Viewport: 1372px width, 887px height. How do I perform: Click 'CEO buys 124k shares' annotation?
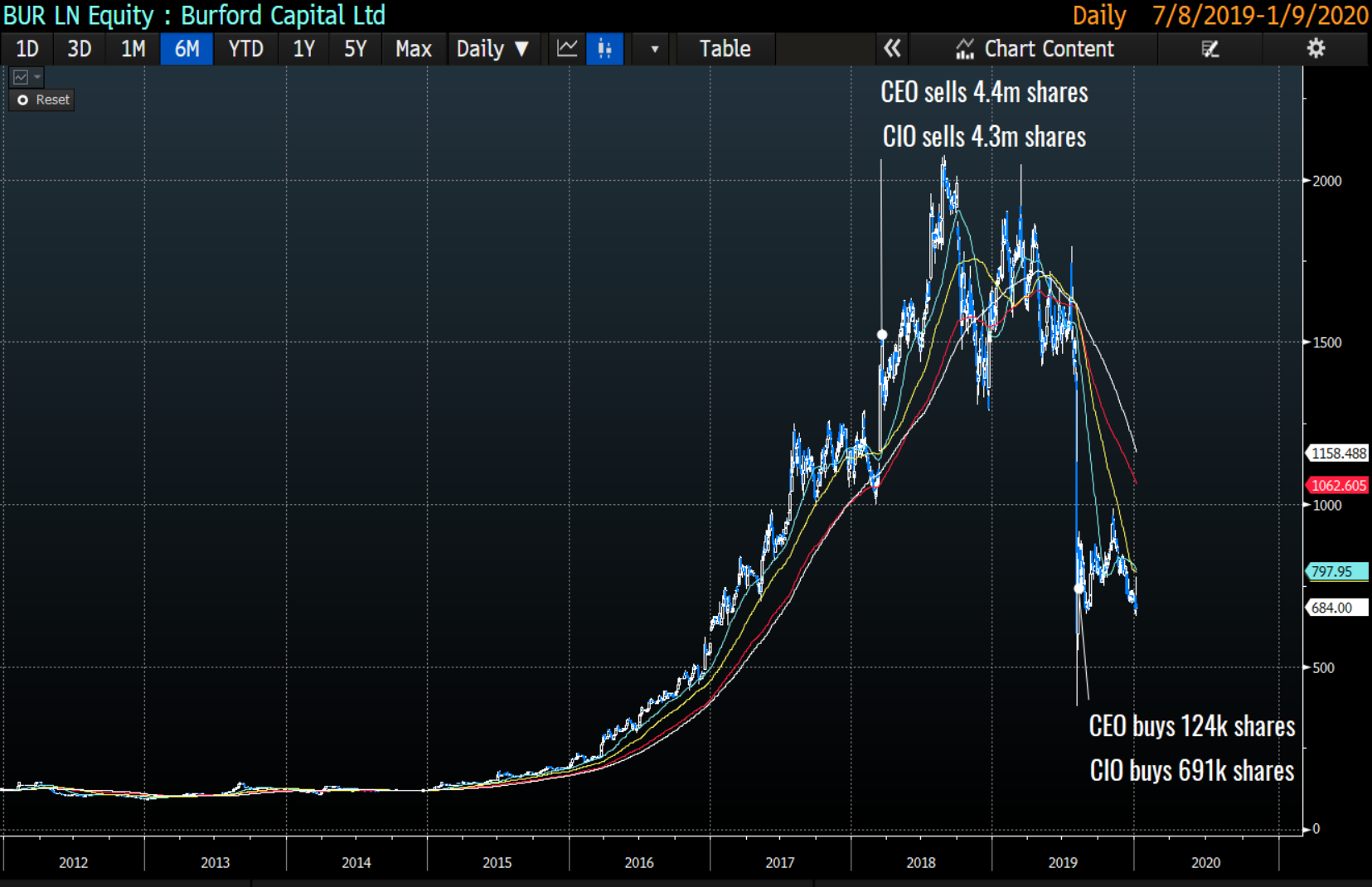pos(1192,726)
